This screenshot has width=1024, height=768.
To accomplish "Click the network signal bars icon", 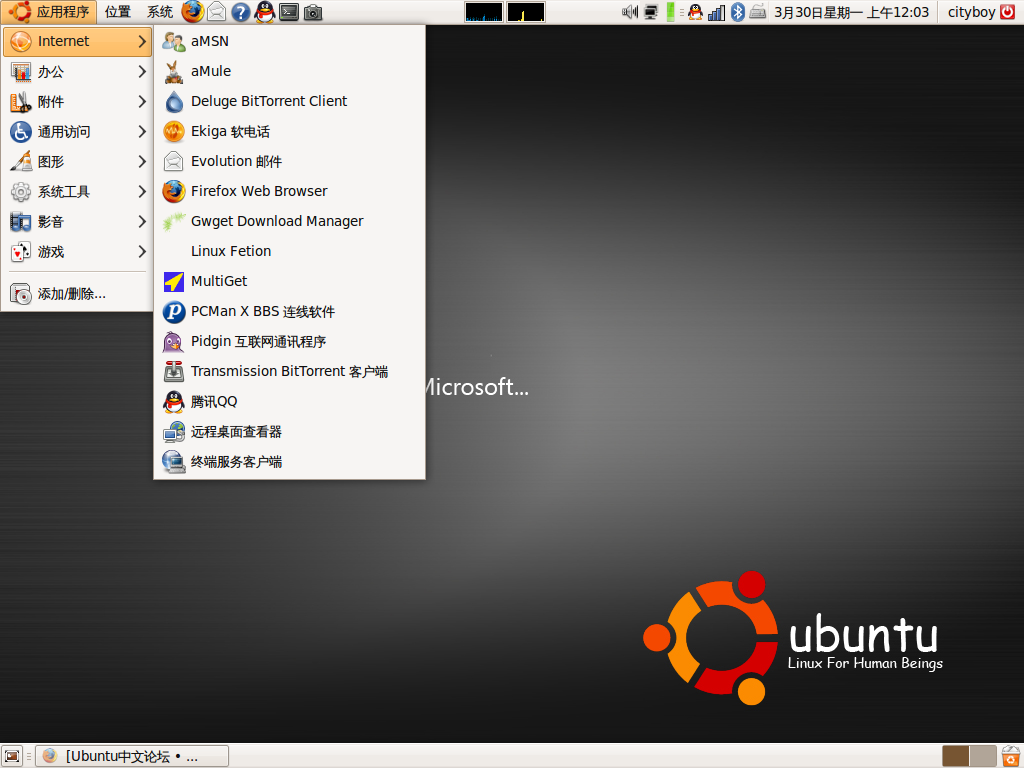I will click(x=716, y=12).
